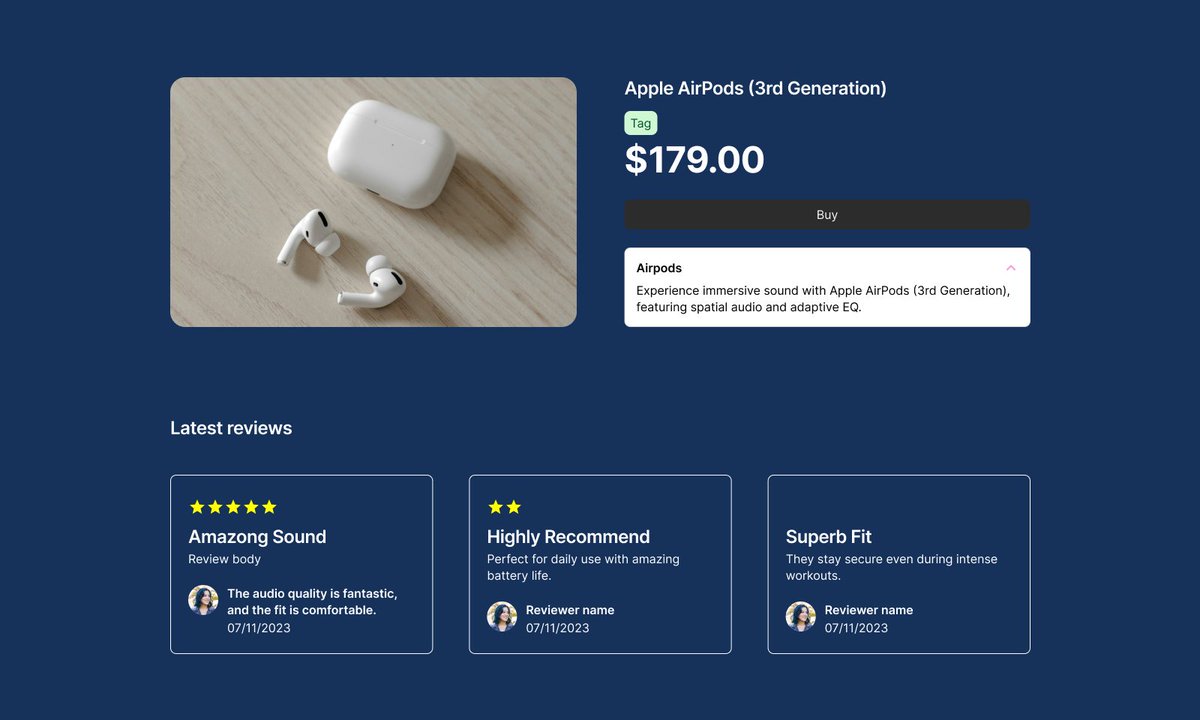1200x720 pixels.
Task: Collapse the Airpods accordion chevron
Action: pyautogui.click(x=1010, y=268)
